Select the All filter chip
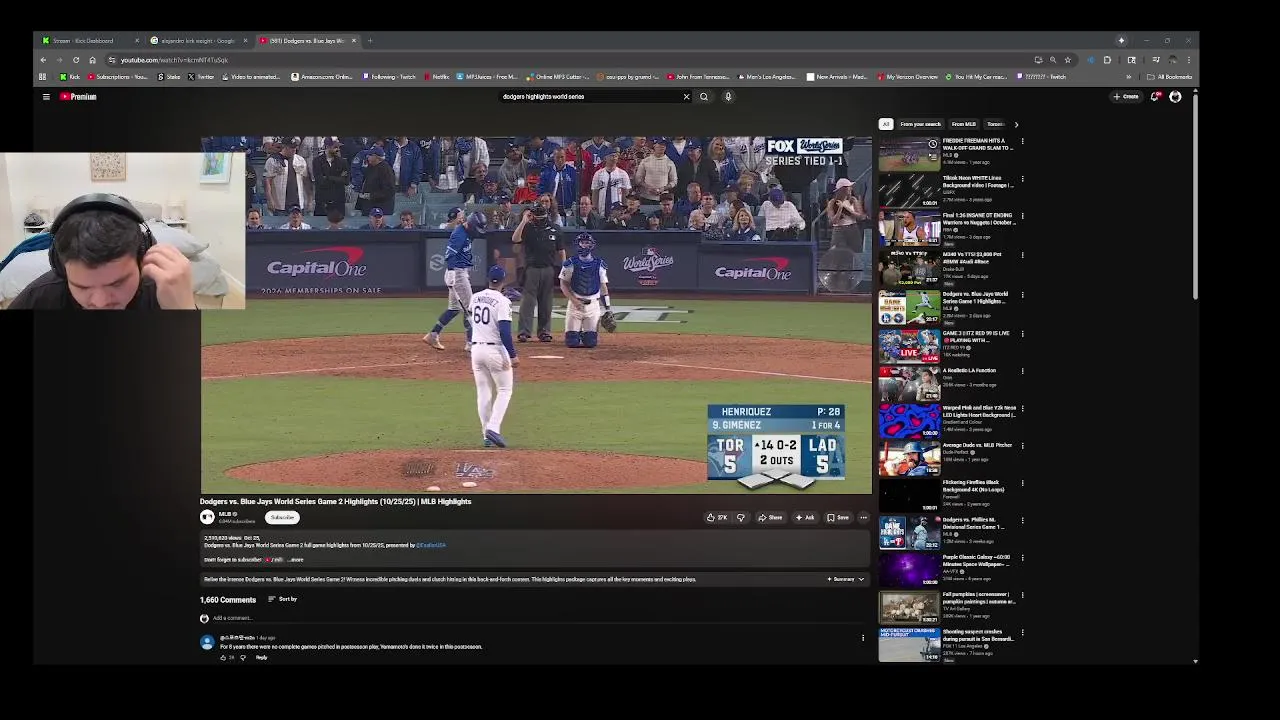1280x720 pixels. (885, 125)
